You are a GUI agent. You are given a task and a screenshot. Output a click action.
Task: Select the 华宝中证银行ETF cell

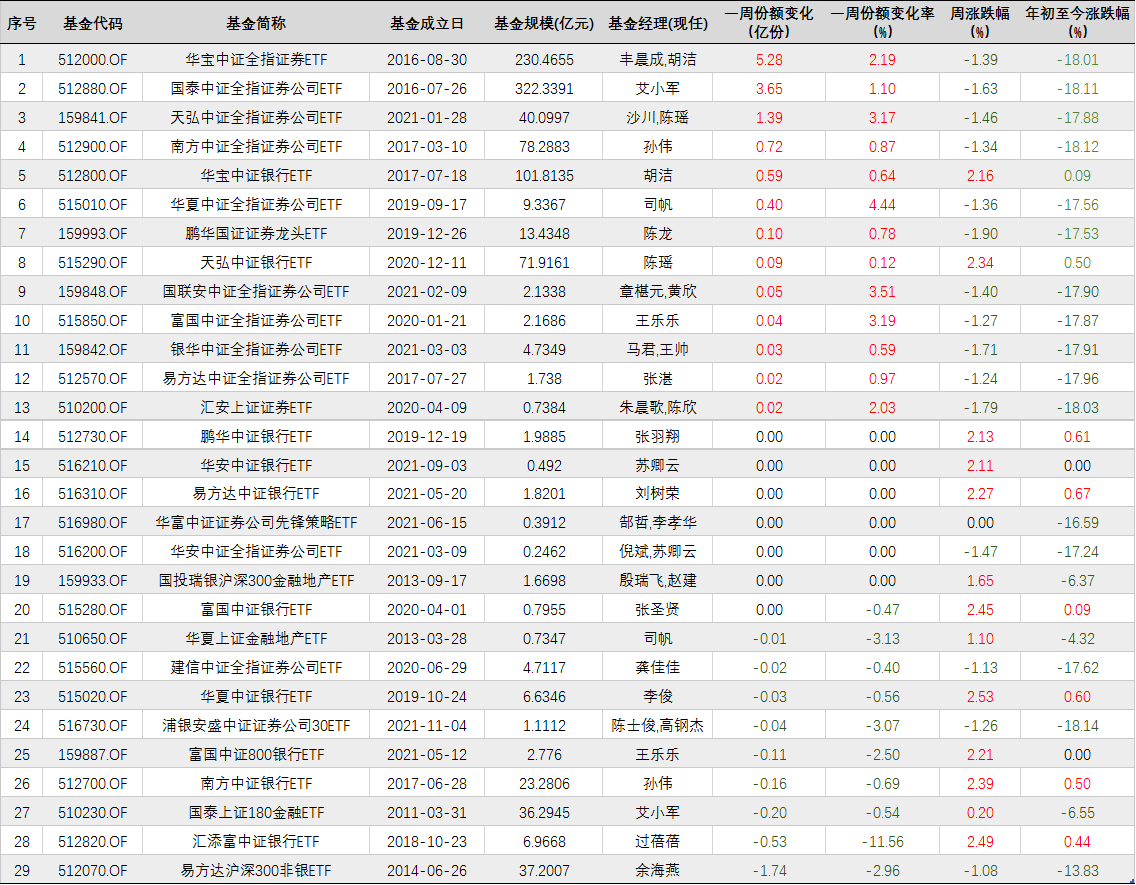(x=256, y=176)
